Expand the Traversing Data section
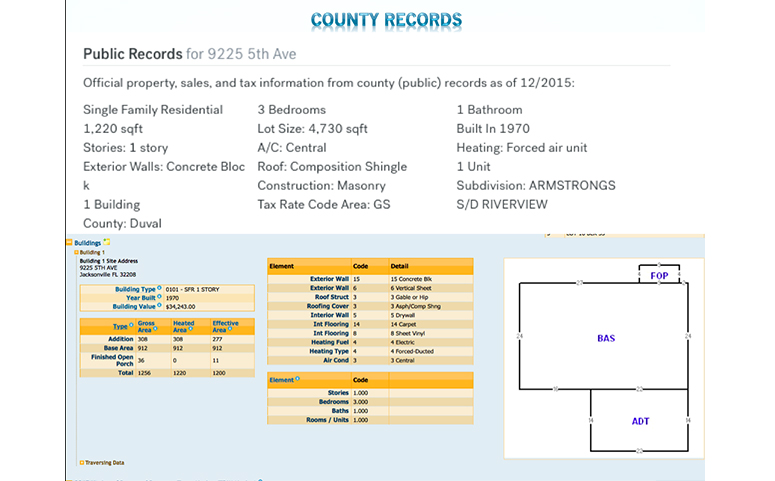Image resolution: width=775 pixels, height=481 pixels. pyautogui.click(x=81, y=463)
